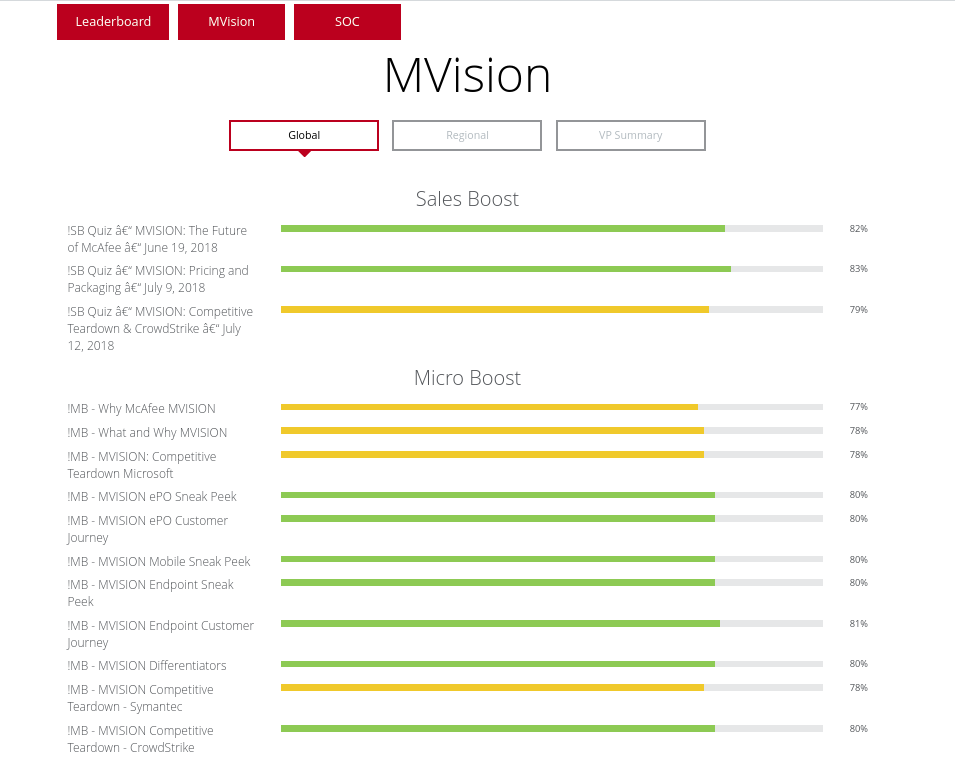
Task: Click the Micro Boost Teardown - CrowdStrike progress bar
Action: click(552, 729)
